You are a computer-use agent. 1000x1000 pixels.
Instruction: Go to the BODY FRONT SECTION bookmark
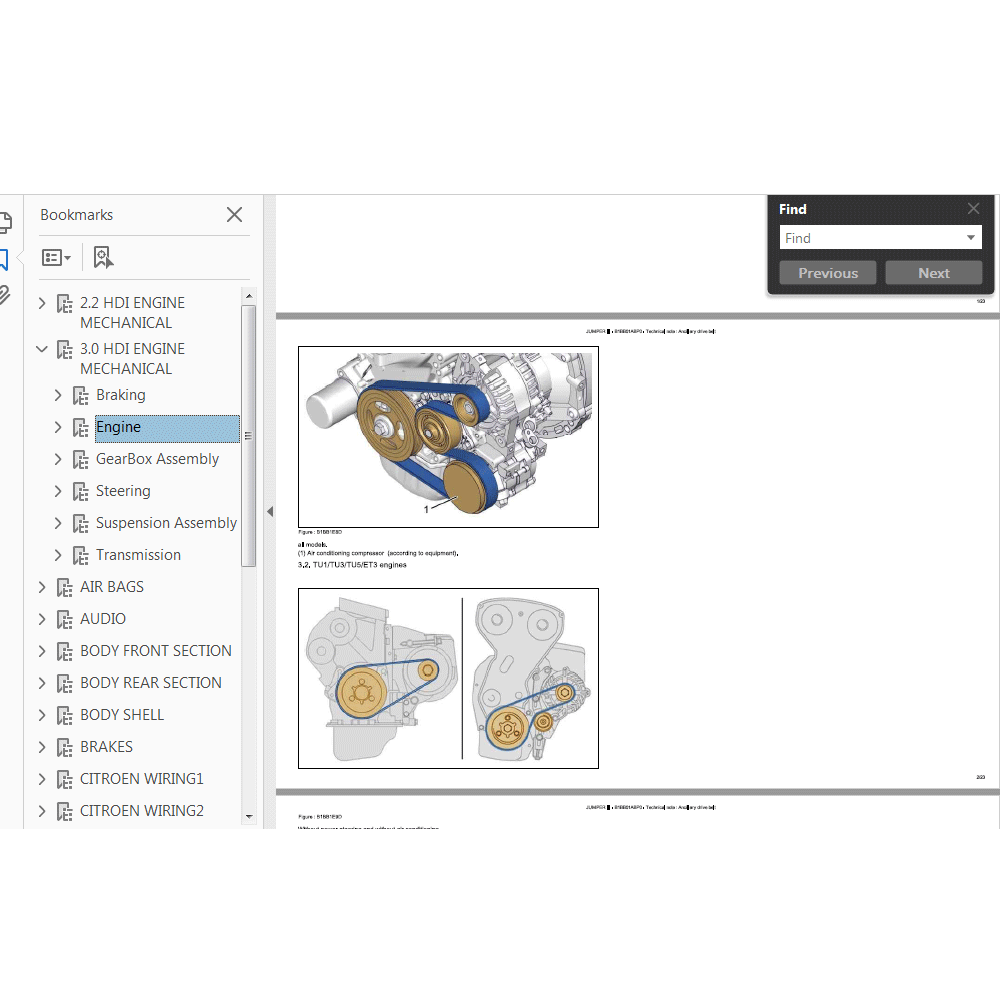click(156, 651)
